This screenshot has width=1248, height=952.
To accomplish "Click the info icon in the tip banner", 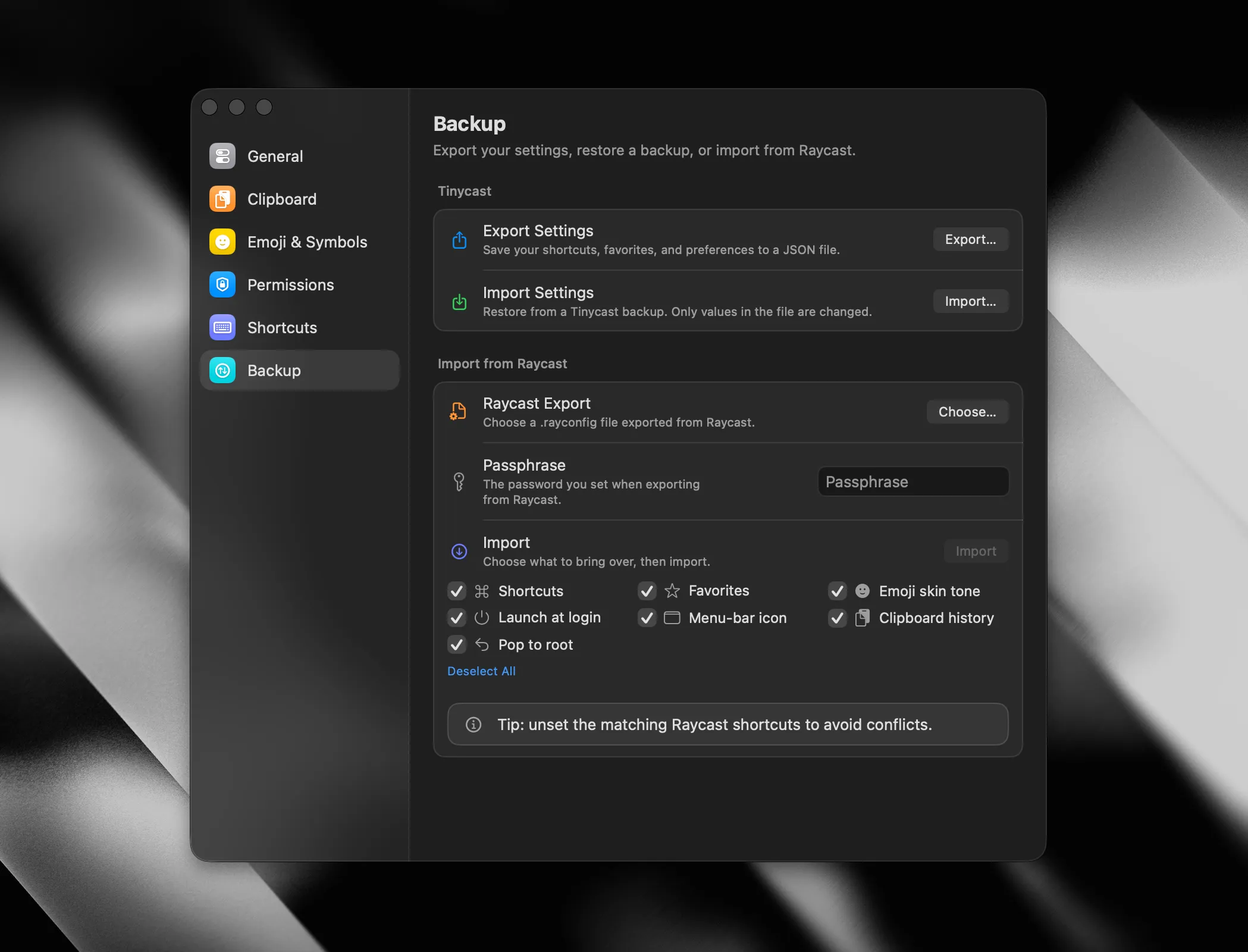I will [474, 724].
